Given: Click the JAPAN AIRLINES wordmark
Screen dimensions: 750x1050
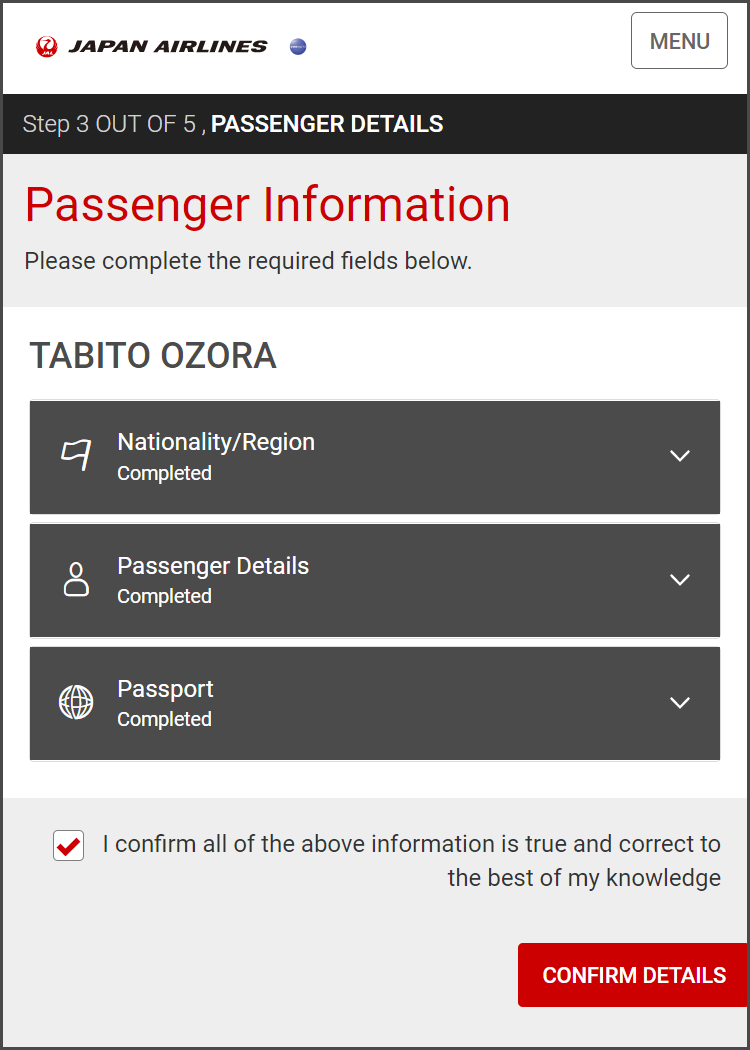Looking at the screenshot, I should pyautogui.click(x=168, y=46).
